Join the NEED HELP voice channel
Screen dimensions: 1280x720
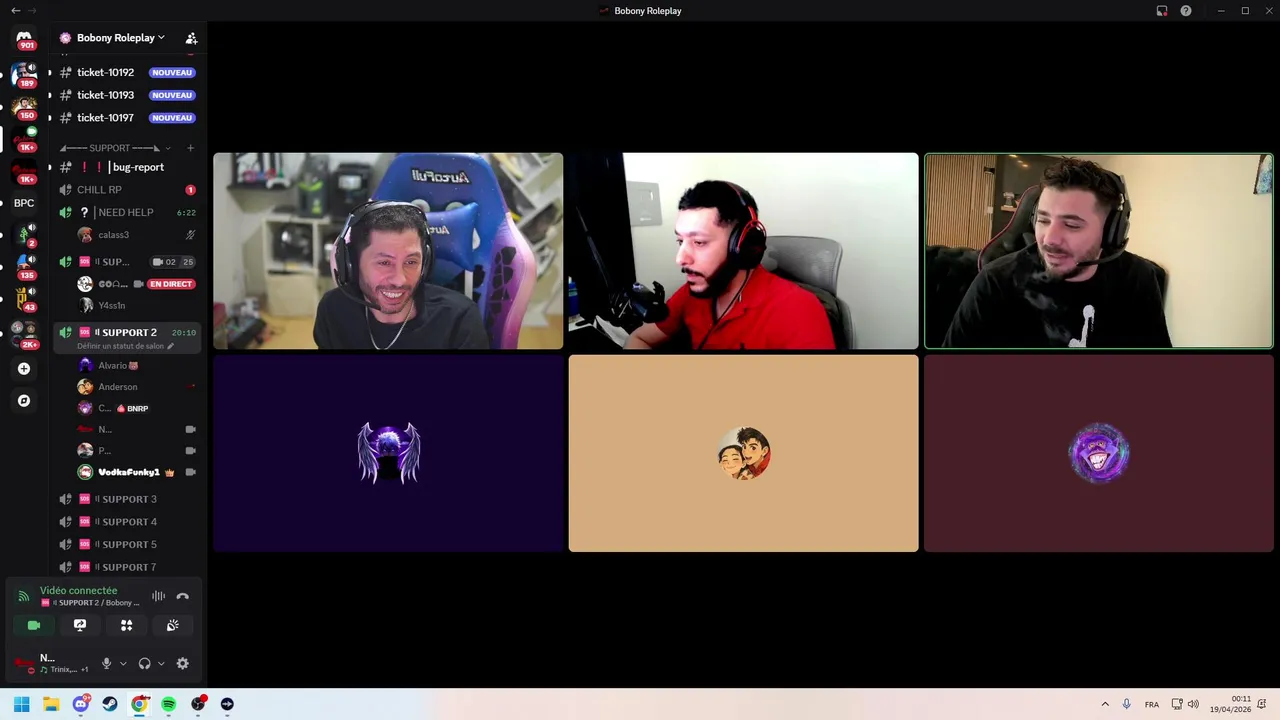[127, 212]
